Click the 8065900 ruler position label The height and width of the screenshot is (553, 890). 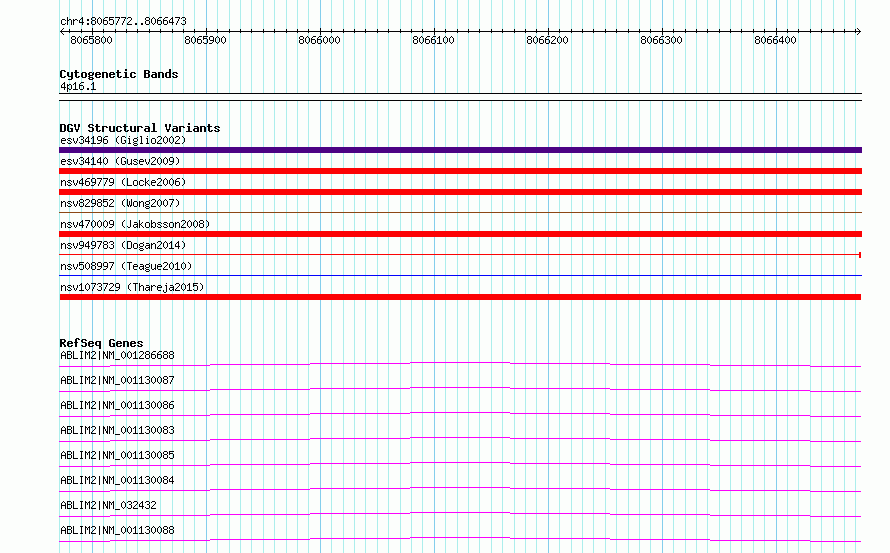[x=205, y=40]
